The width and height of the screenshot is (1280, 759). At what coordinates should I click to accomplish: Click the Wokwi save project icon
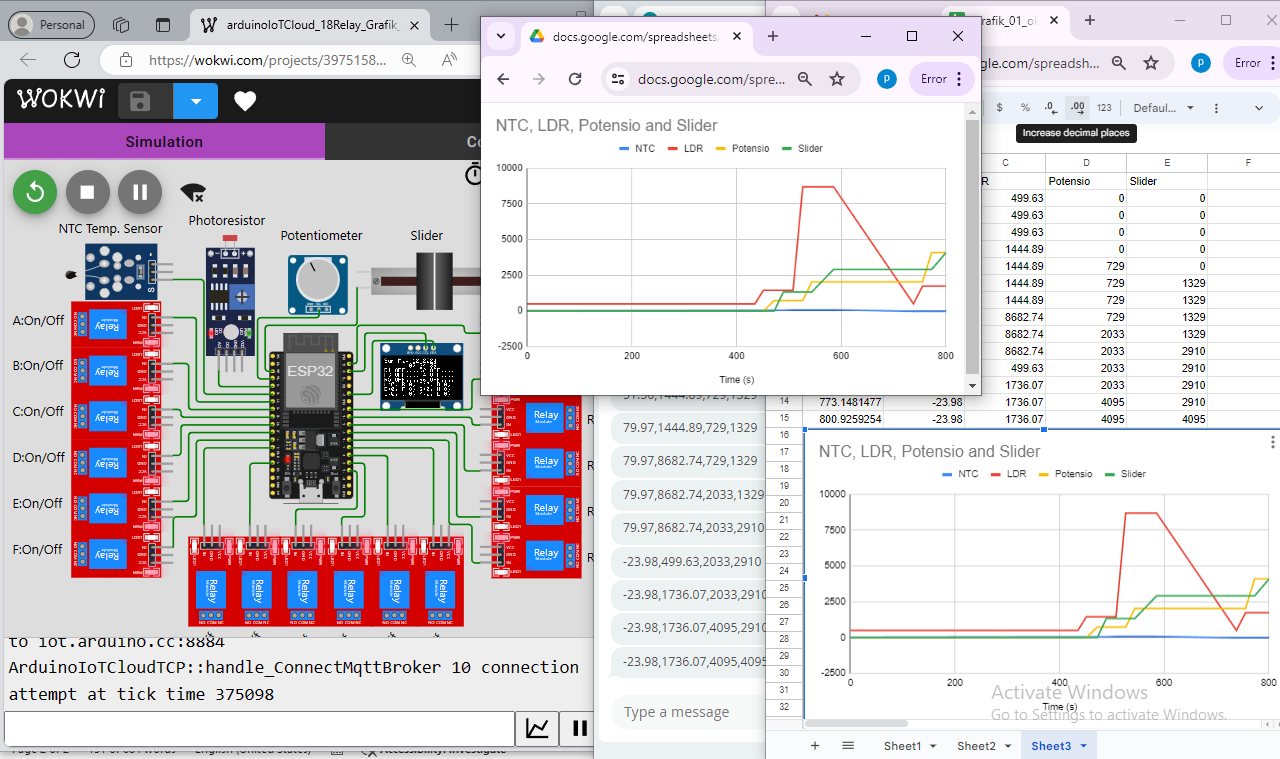pos(140,101)
